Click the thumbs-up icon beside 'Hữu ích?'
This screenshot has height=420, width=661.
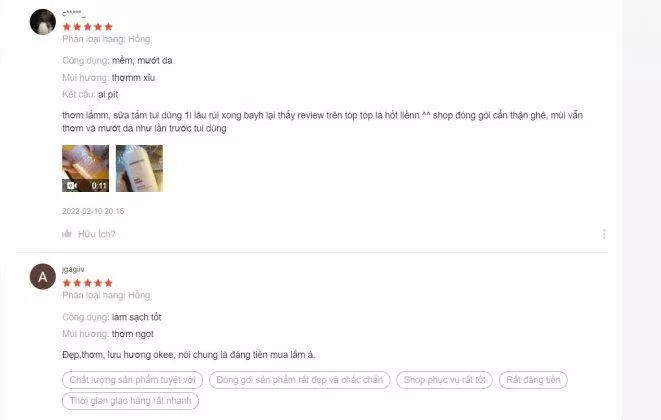[67, 234]
